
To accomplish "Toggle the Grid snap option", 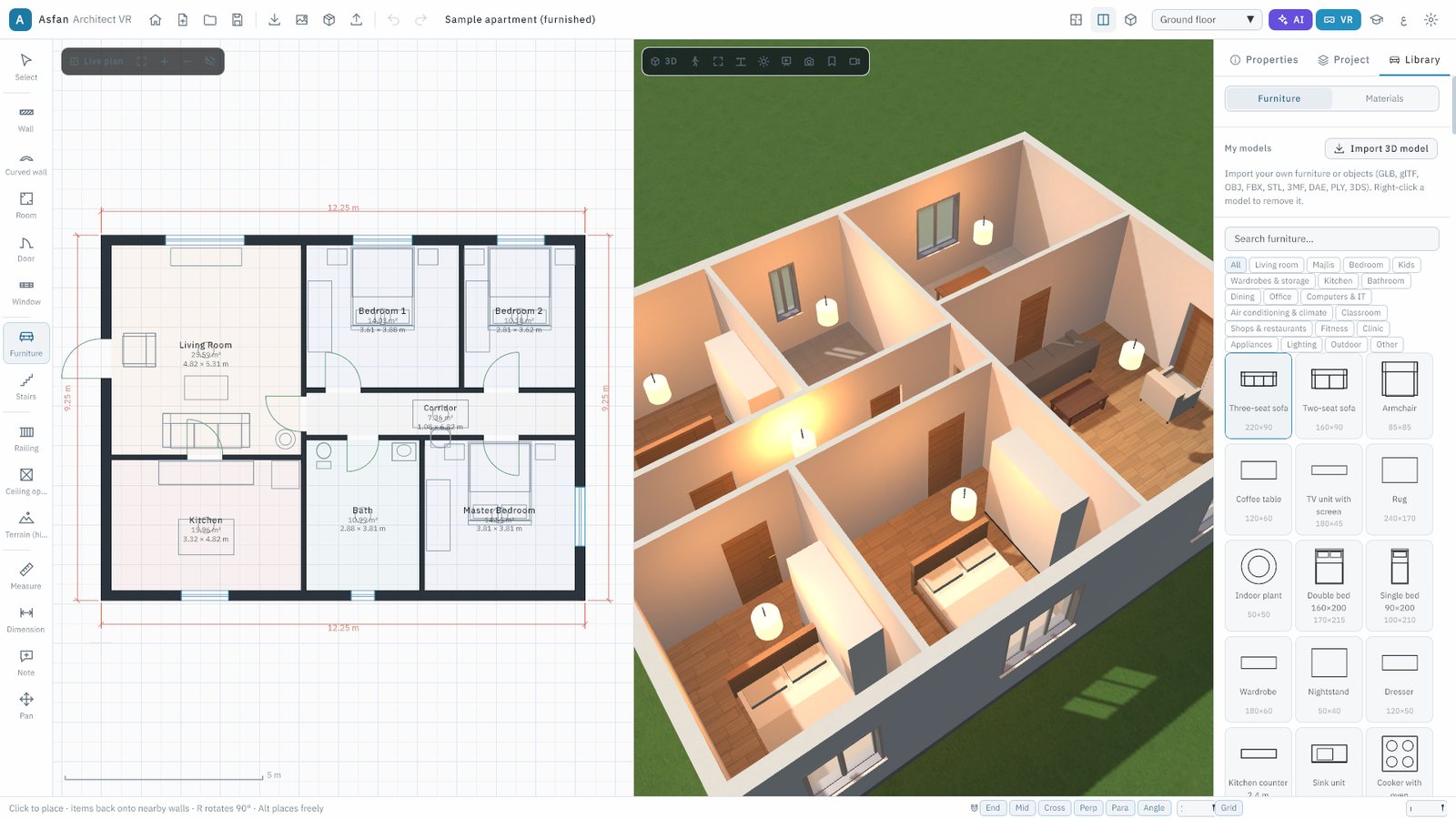I will tap(1228, 808).
